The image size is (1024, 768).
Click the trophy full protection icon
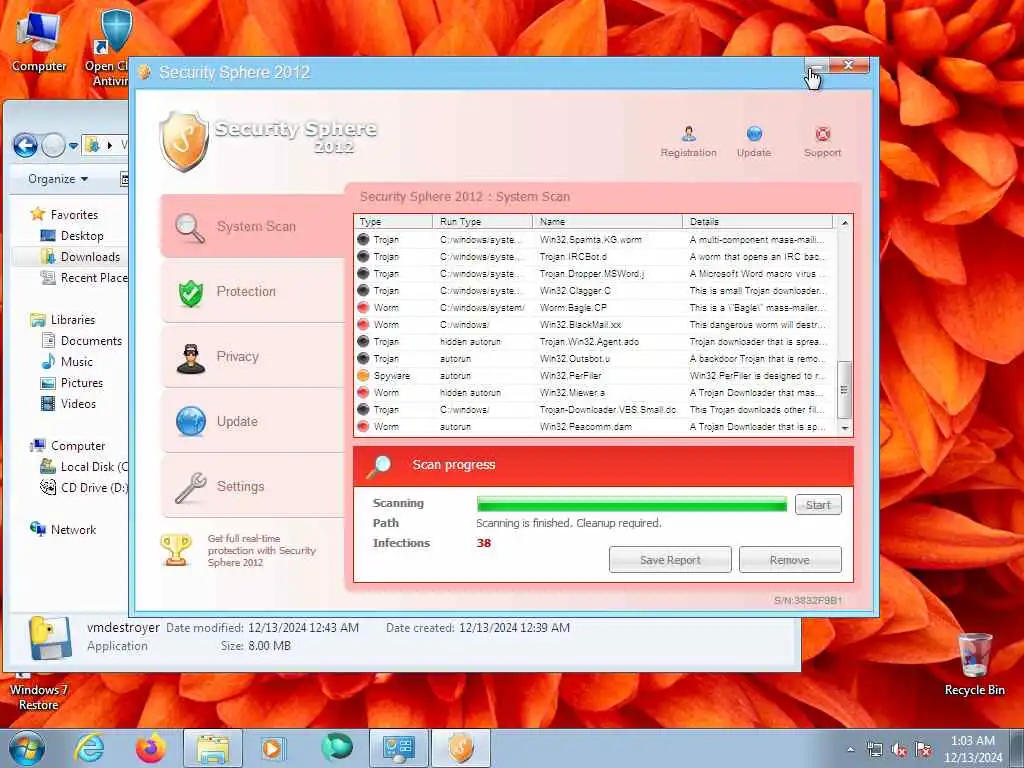click(x=176, y=550)
